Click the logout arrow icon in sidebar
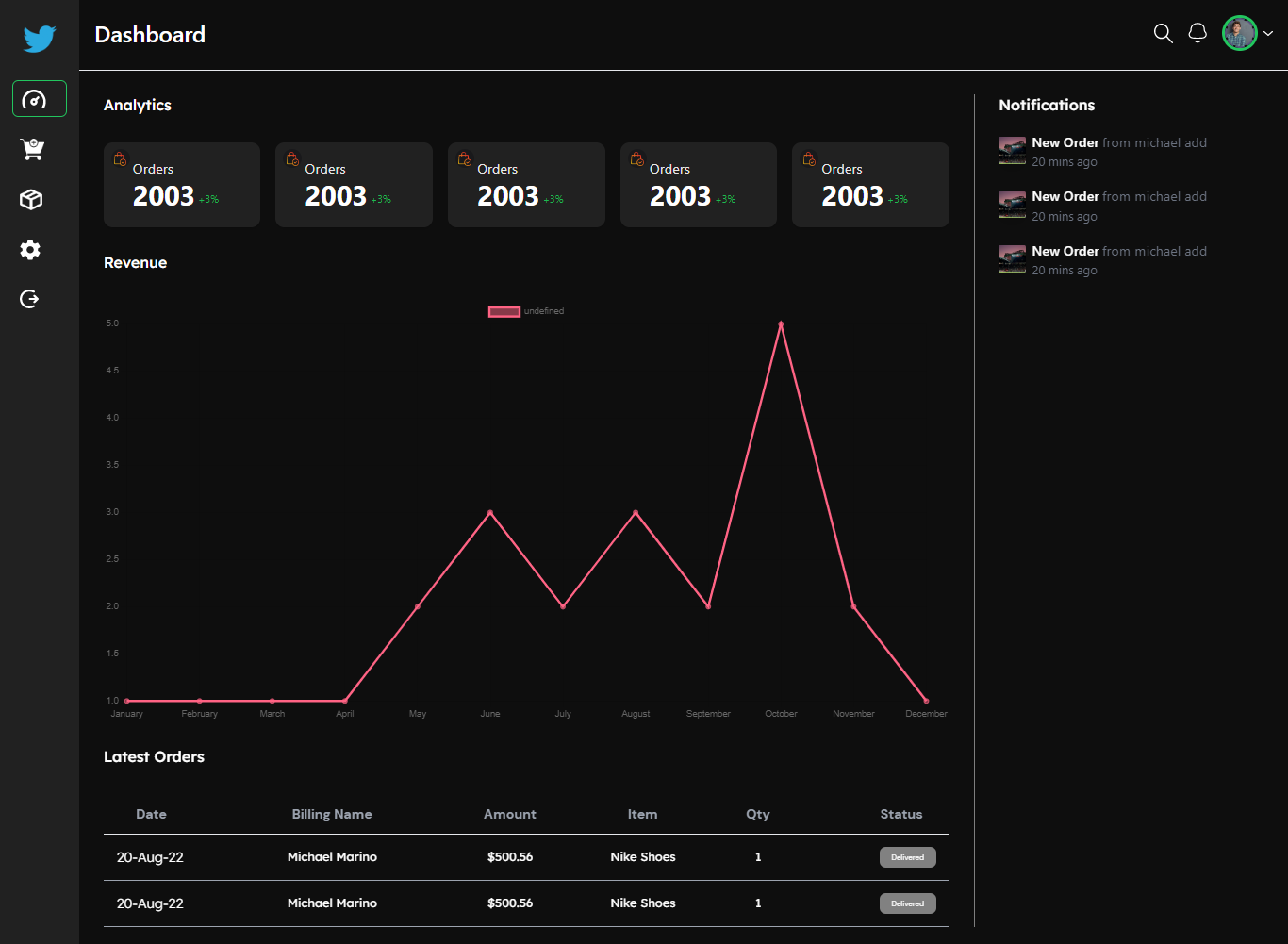This screenshot has height=944, width=1288. click(29, 298)
